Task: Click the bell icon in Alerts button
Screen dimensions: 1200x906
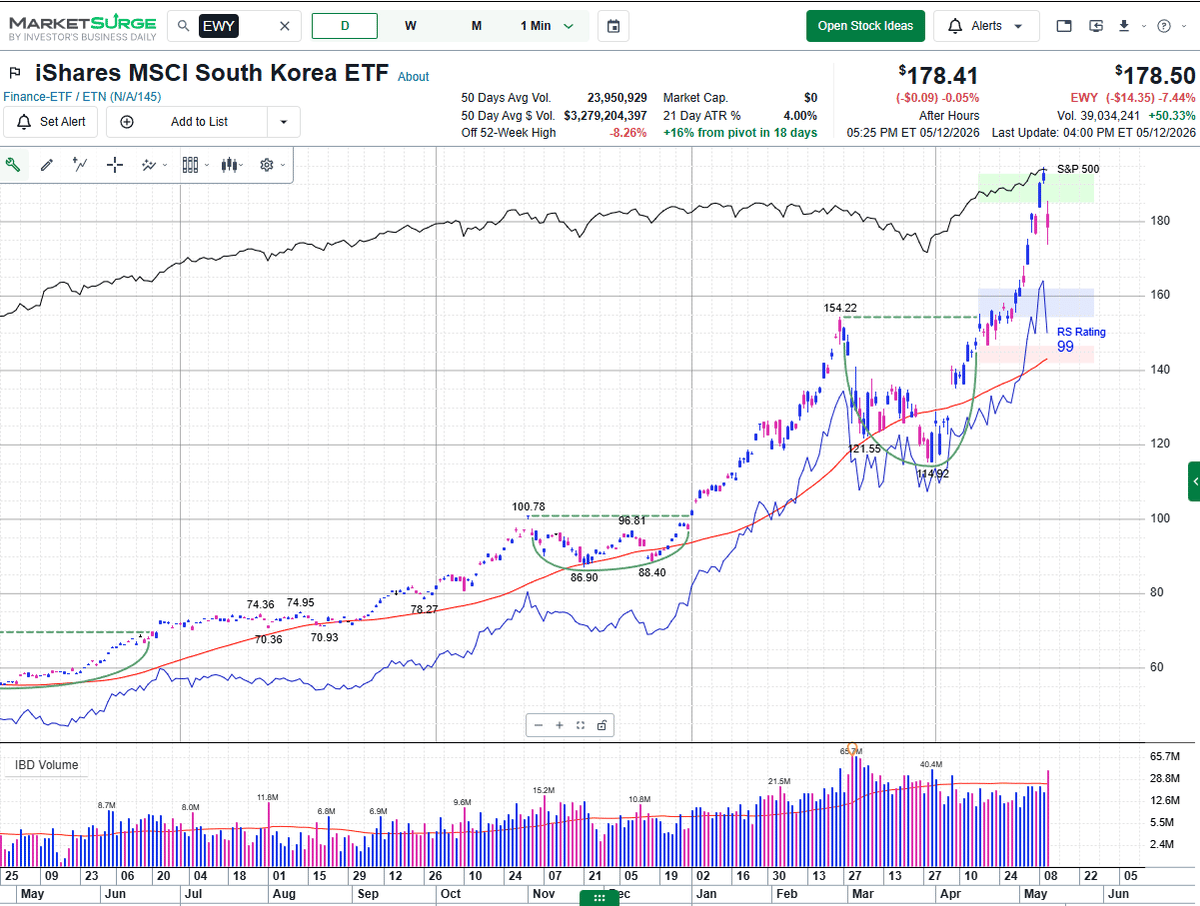Action: (956, 26)
